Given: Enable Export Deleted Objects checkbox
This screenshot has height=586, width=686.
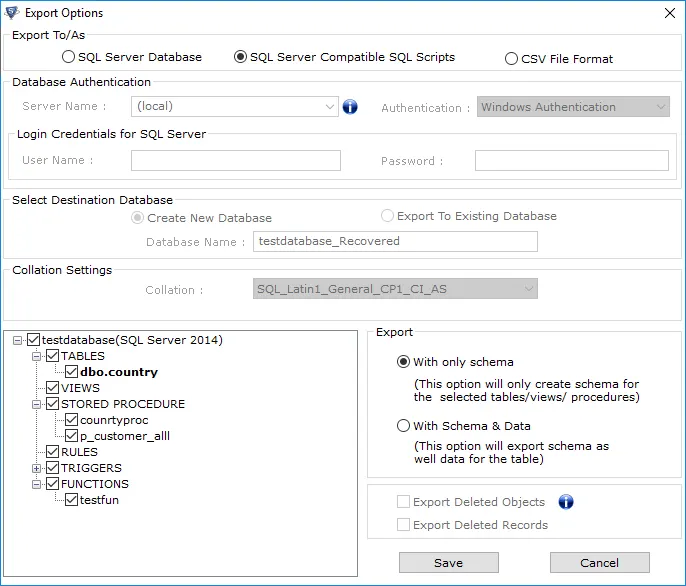Looking at the screenshot, I should coord(403,502).
